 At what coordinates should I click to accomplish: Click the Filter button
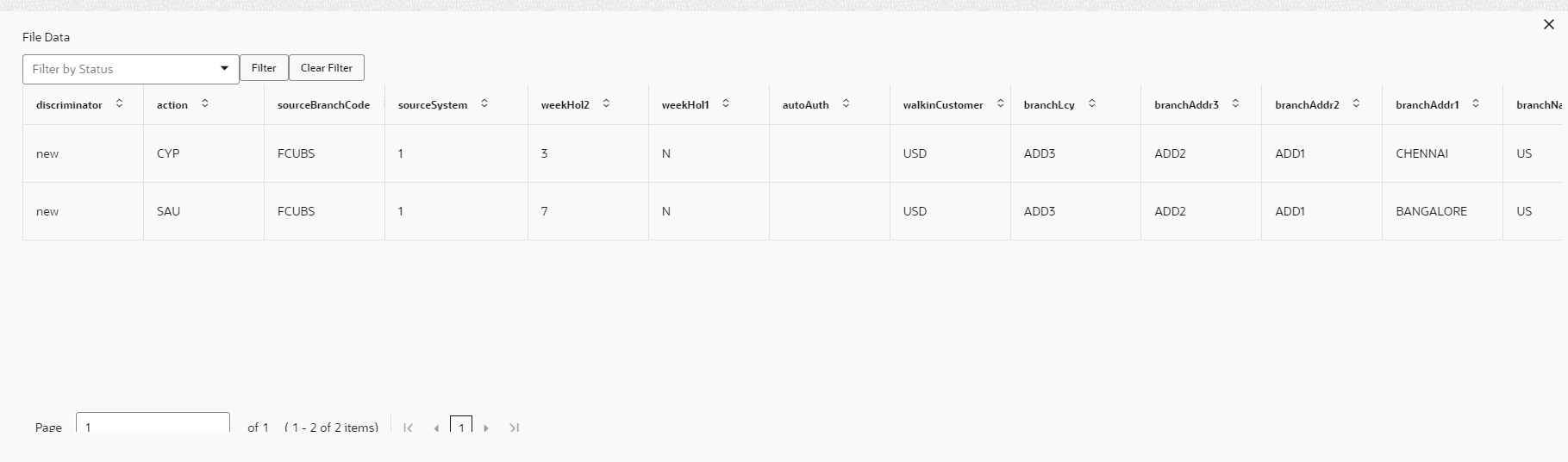[264, 68]
